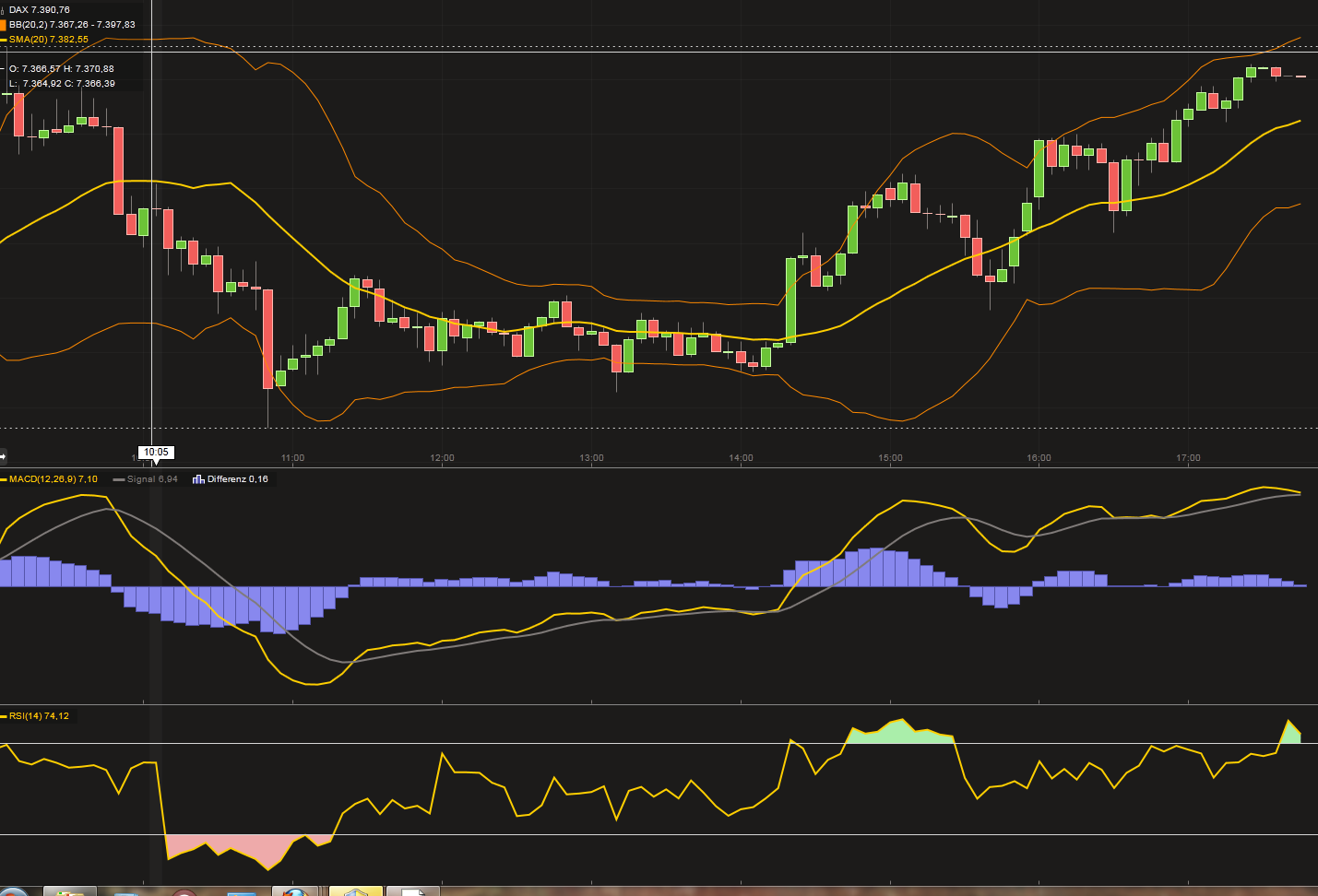The height and width of the screenshot is (896, 1318).
Task: Select the RSI(14) 74,12 legend label
Action: pos(40,716)
